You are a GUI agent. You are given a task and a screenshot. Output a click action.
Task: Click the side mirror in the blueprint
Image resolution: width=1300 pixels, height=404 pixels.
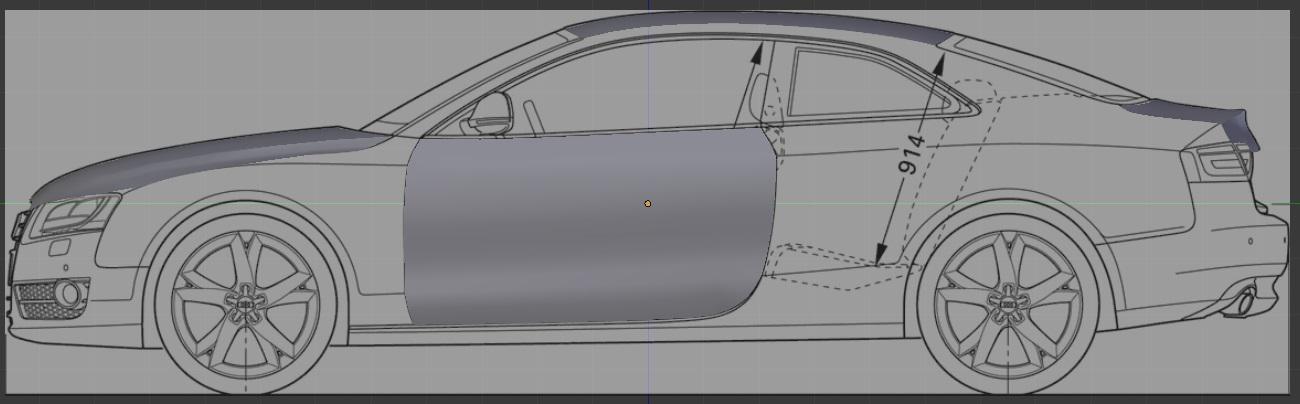[x=489, y=112]
